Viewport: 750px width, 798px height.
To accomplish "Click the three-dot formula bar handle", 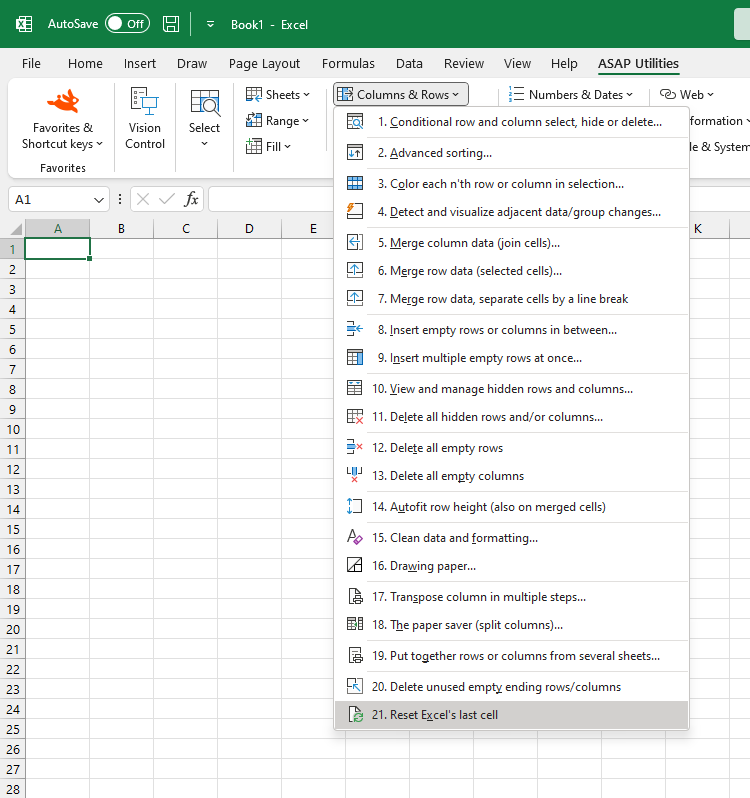I will tap(120, 199).
